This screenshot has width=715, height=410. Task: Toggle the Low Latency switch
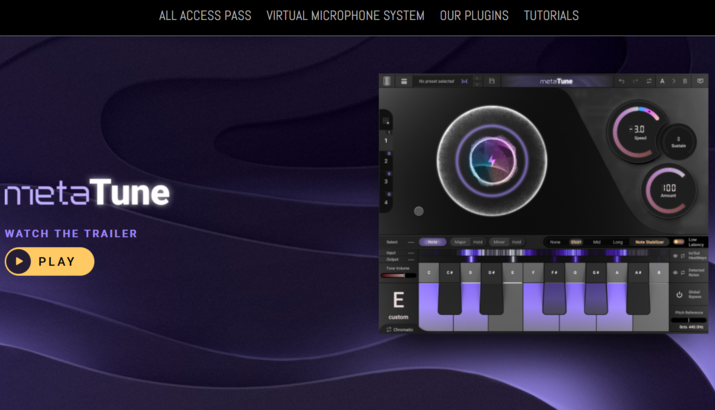tap(679, 241)
